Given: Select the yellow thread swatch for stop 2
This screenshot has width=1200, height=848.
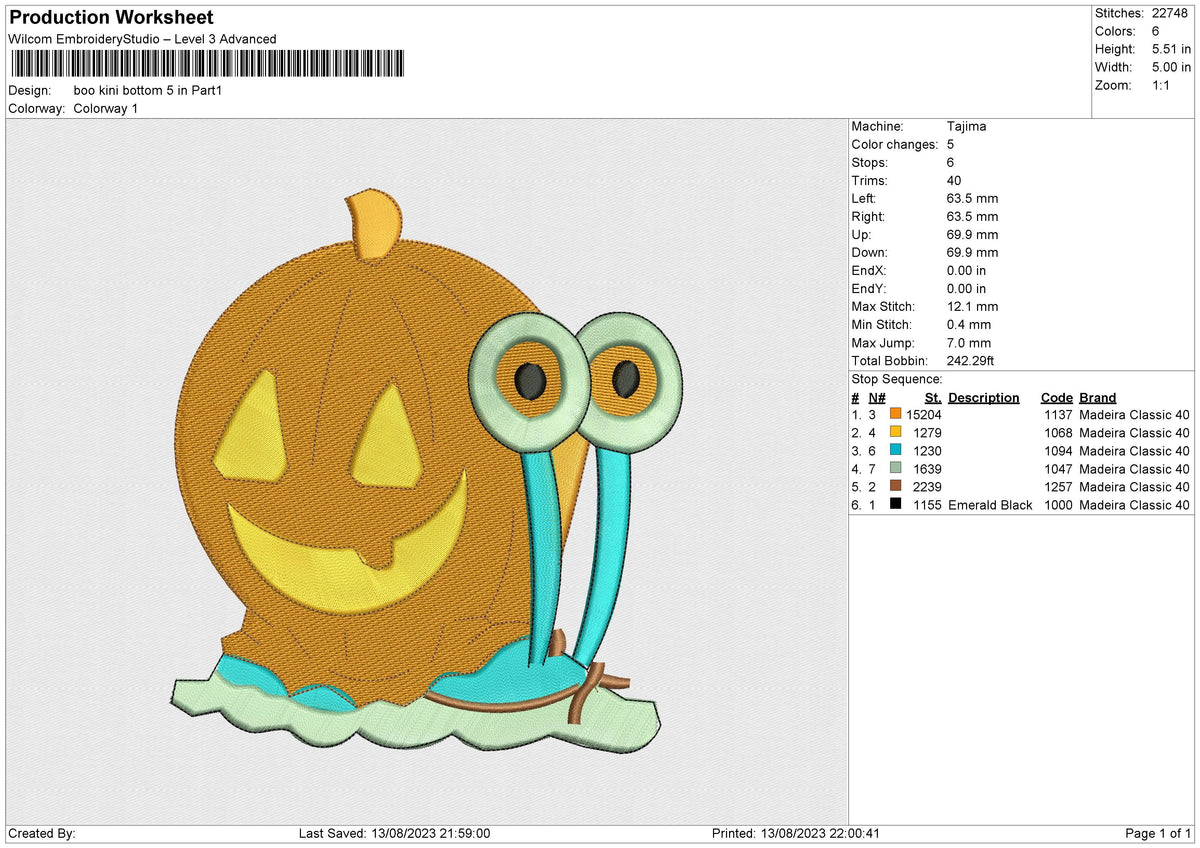Looking at the screenshot, I should tap(896, 432).
